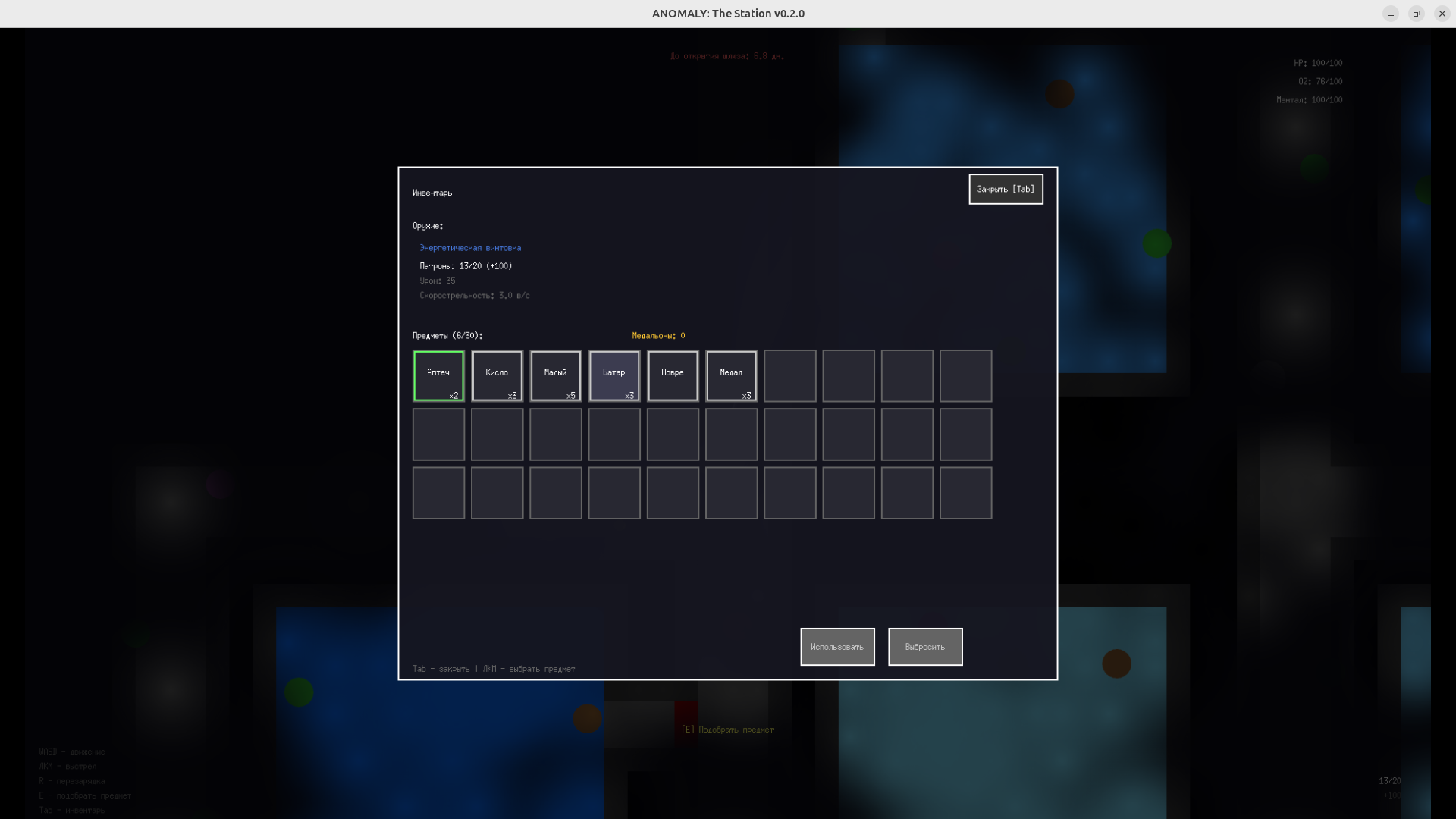Click the empty seventh slot in first row
Screen dimensions: 1456x819
point(789,375)
